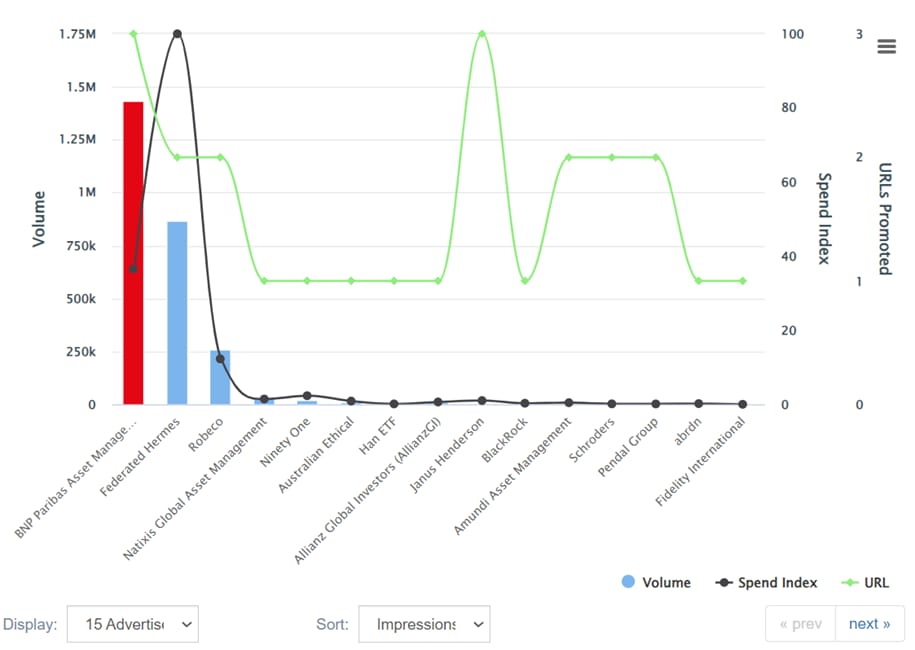Click the Federated Hermes axis label
The image size is (915, 650).
(x=140, y=457)
